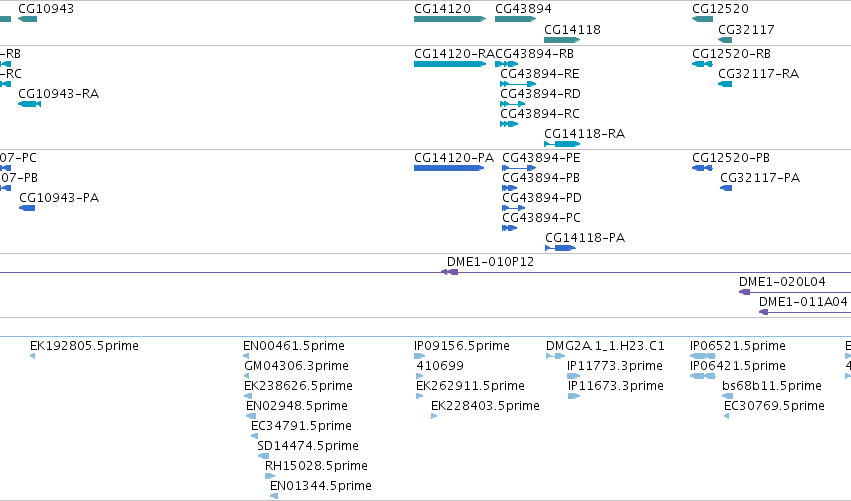Click protein CG14118-PA
The image size is (851, 501).
[585, 238]
